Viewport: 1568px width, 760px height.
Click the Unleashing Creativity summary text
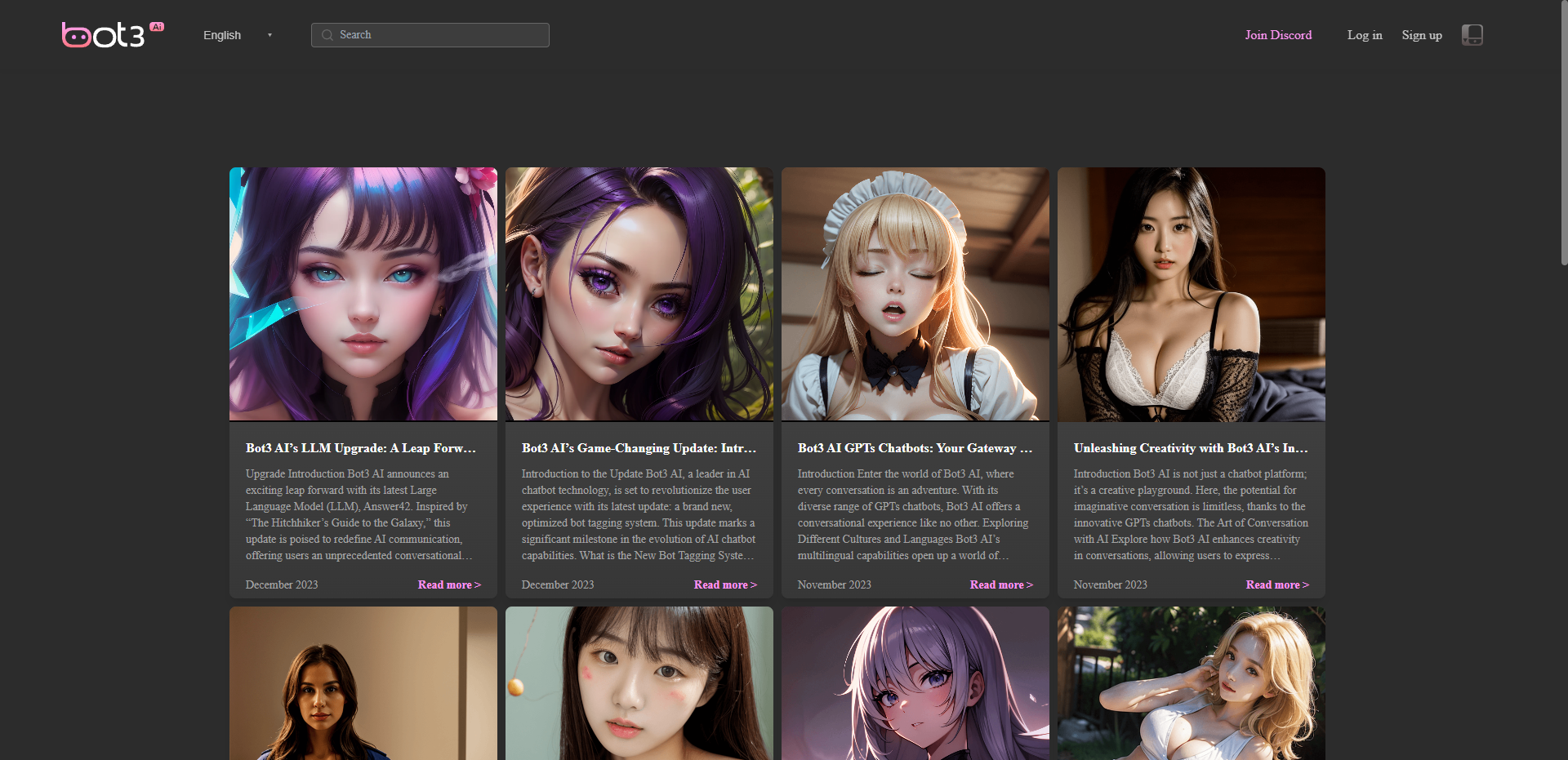tap(1191, 514)
